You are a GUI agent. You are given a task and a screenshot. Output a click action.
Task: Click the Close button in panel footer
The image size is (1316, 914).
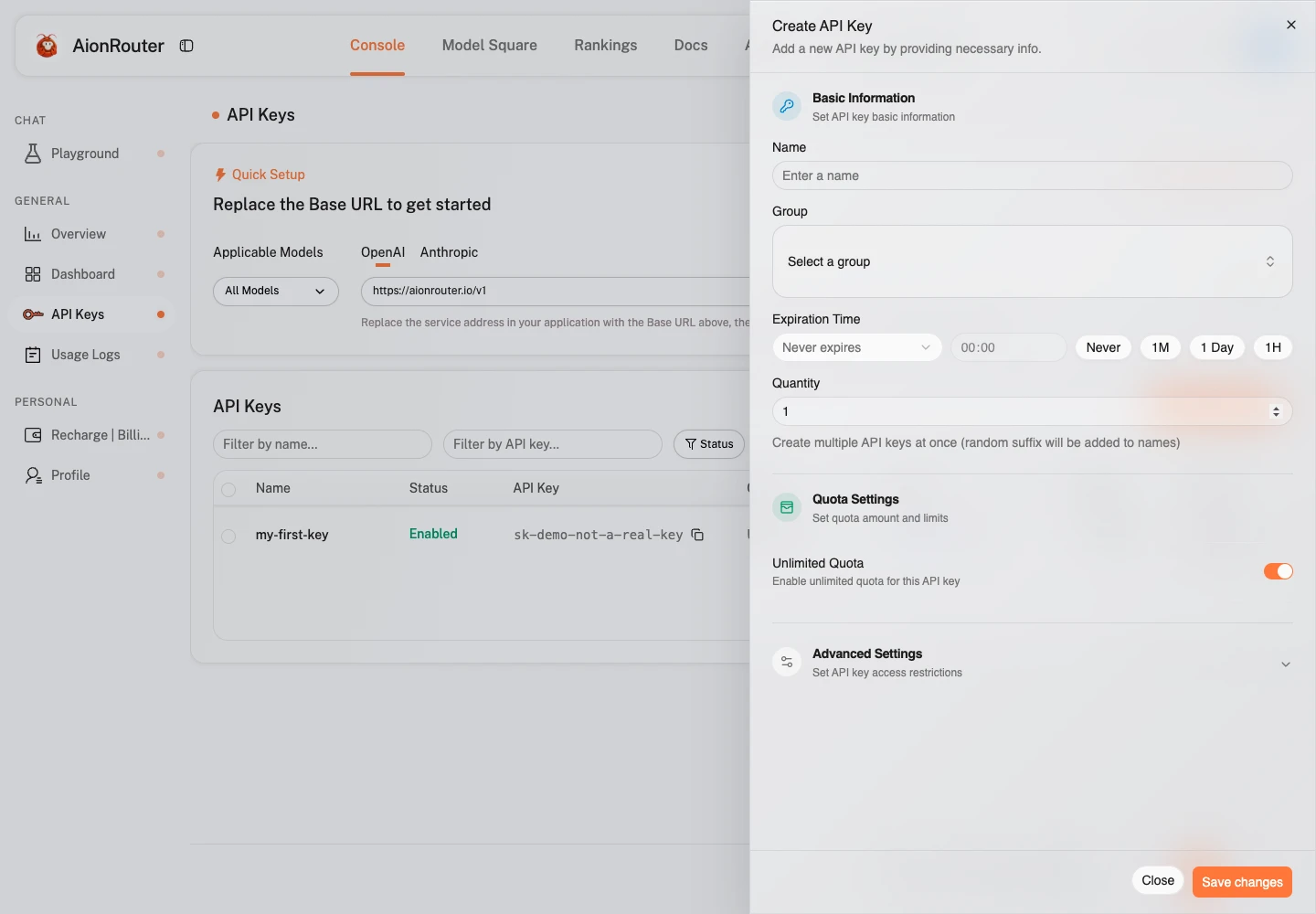pyautogui.click(x=1158, y=880)
